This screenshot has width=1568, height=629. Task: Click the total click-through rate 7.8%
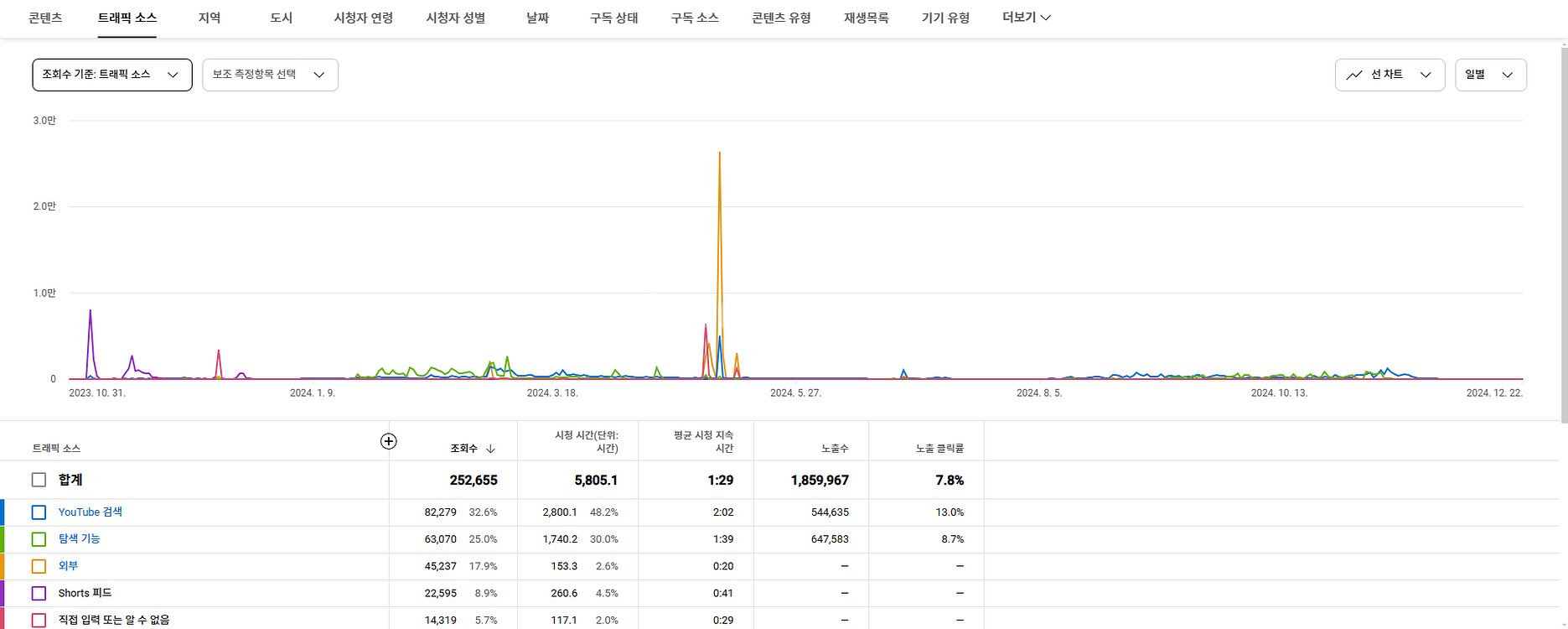tap(950, 481)
